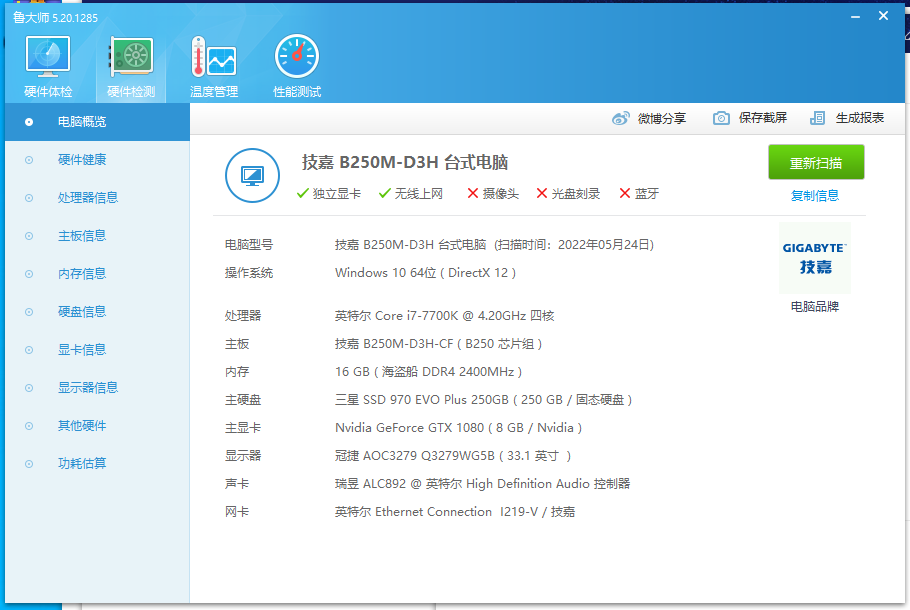The width and height of the screenshot is (910, 610).
Task: Click the 摄像头 feature indicator
Action: (493, 194)
